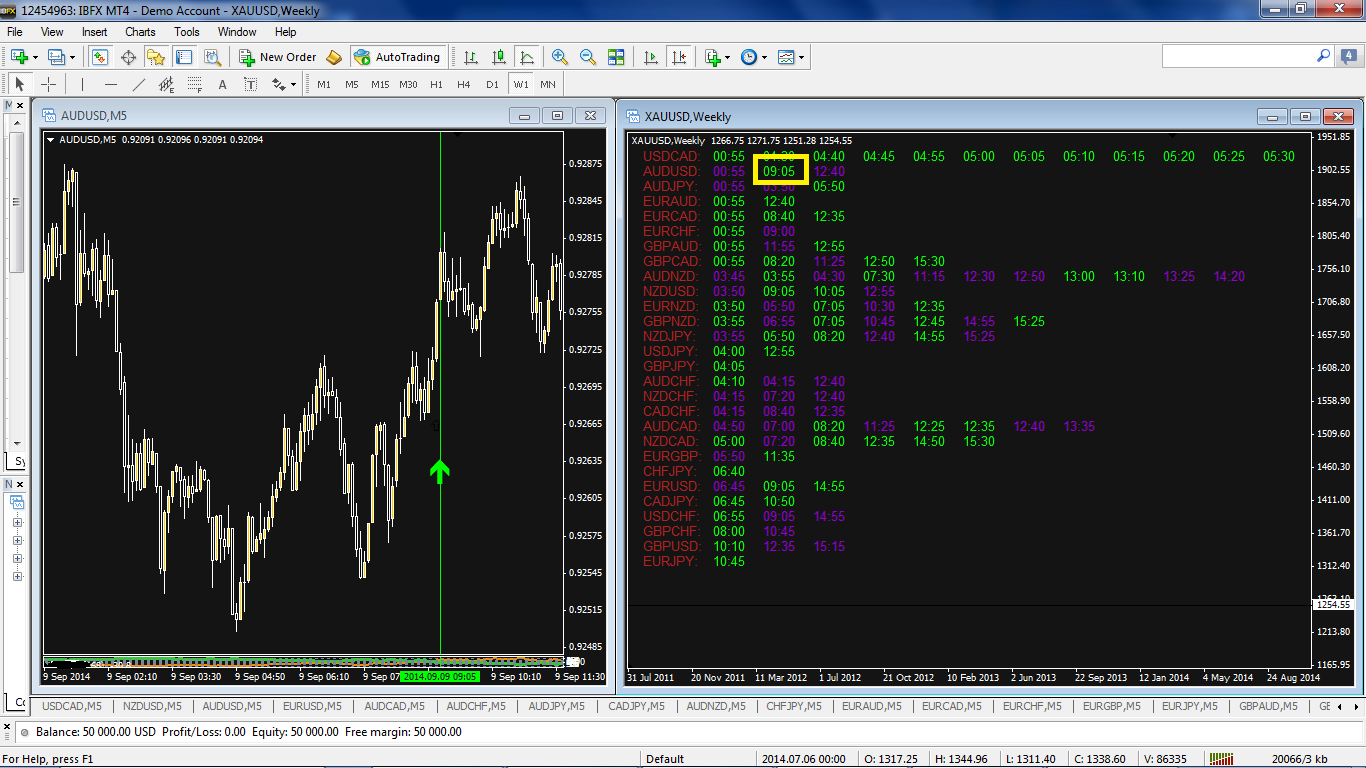Click the Zoom Out magnifier icon
This screenshot has height=768, width=1366.
point(588,57)
